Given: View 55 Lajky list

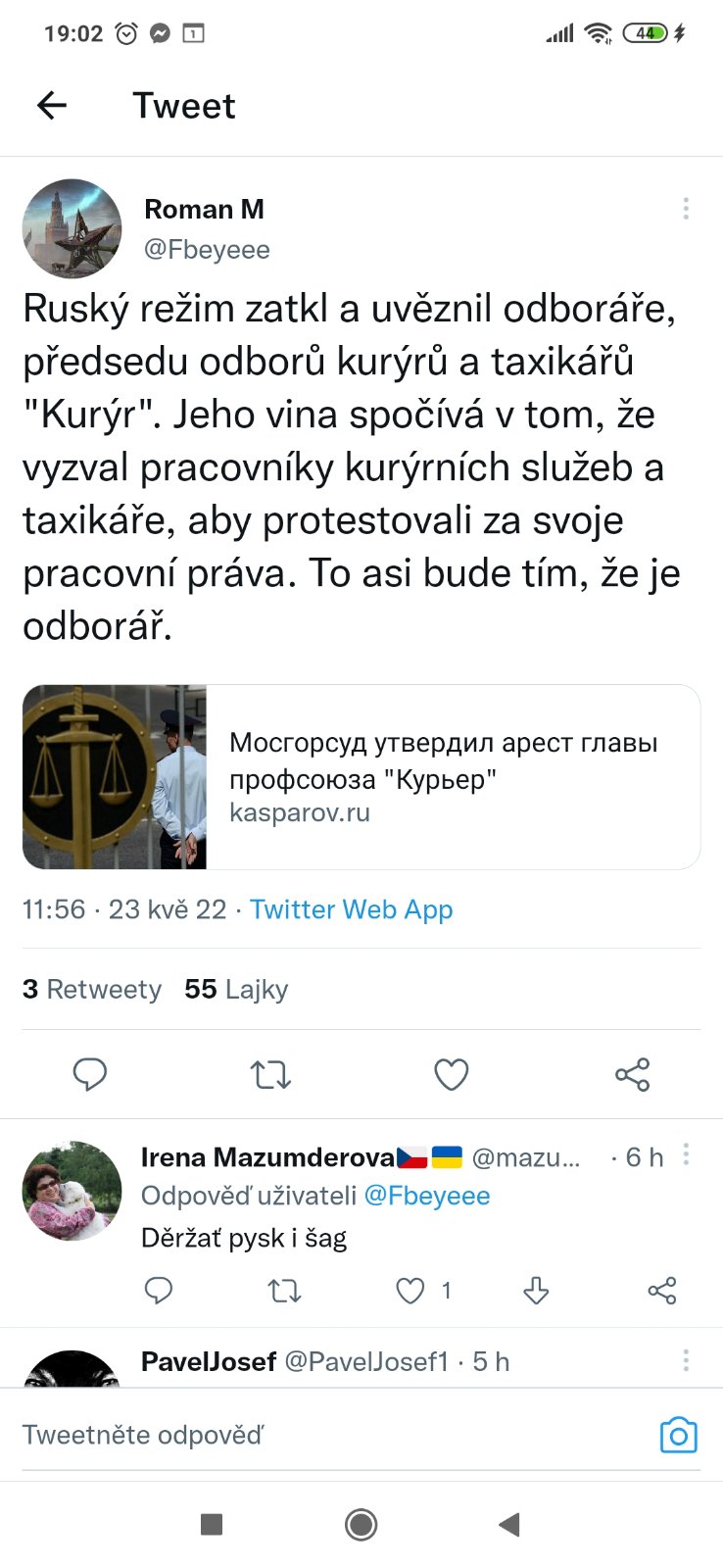Looking at the screenshot, I should 236,989.
